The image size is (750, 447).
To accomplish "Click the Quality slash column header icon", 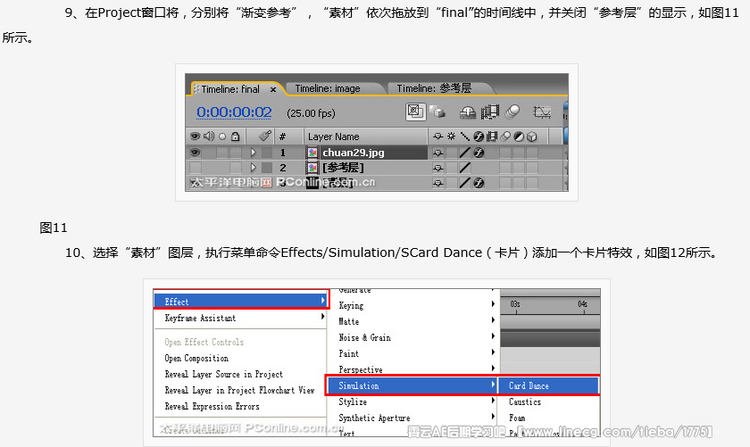I will pos(464,137).
